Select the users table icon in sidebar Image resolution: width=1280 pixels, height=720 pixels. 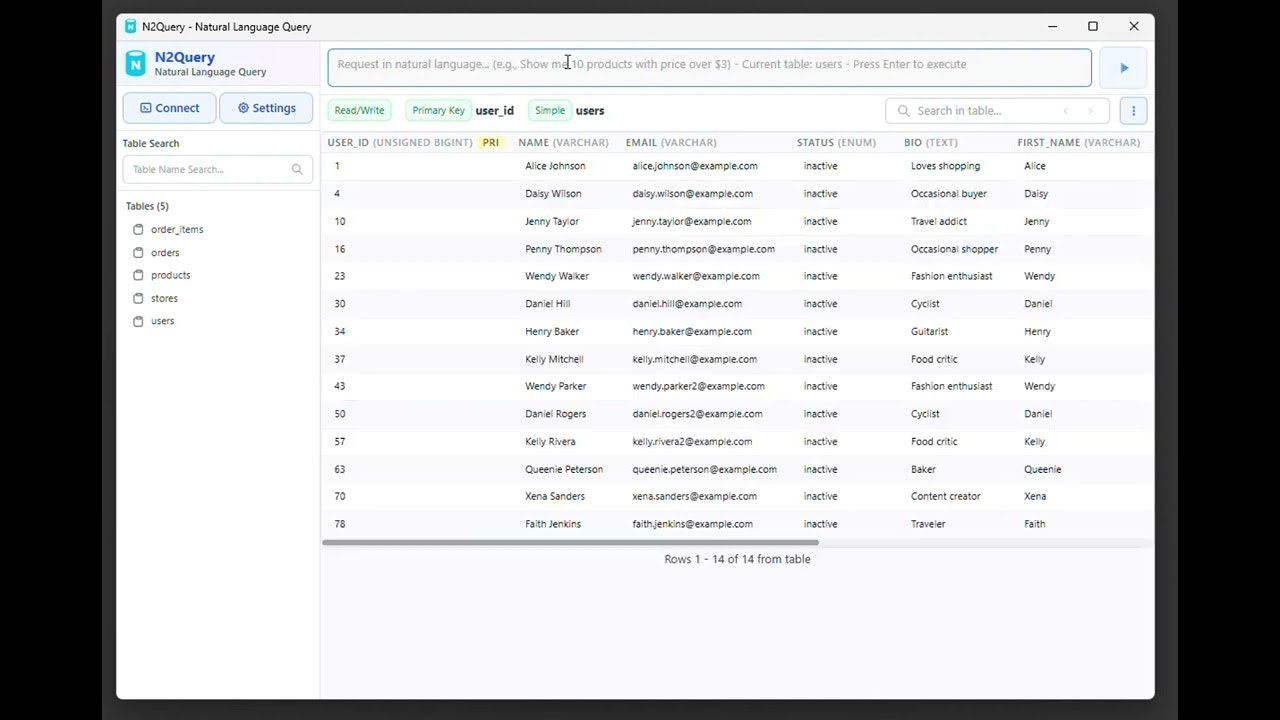tap(139, 321)
